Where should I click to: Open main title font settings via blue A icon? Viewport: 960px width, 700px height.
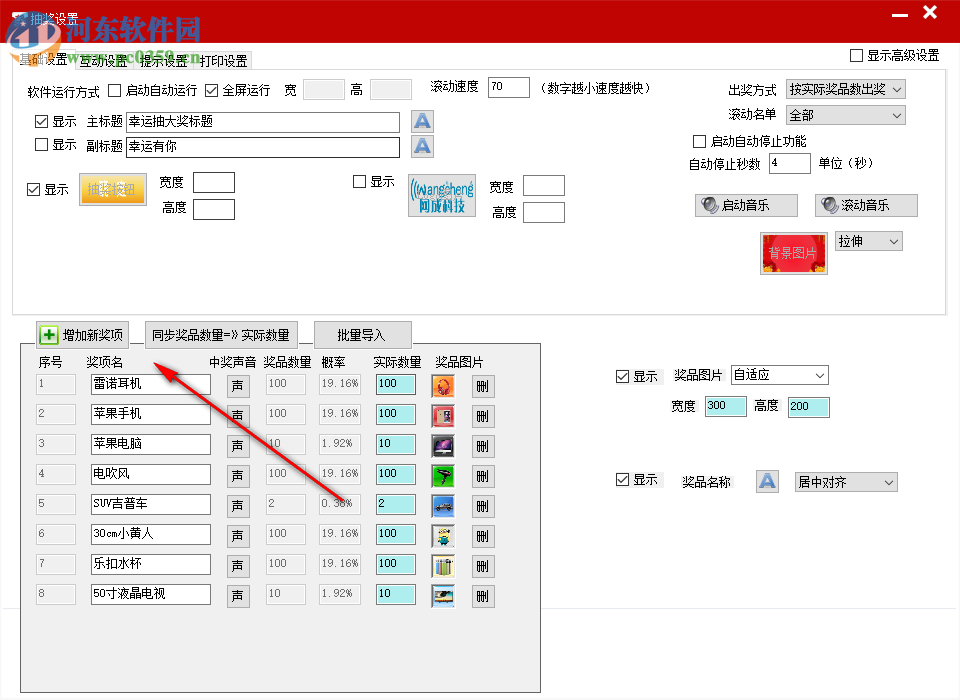pos(421,120)
